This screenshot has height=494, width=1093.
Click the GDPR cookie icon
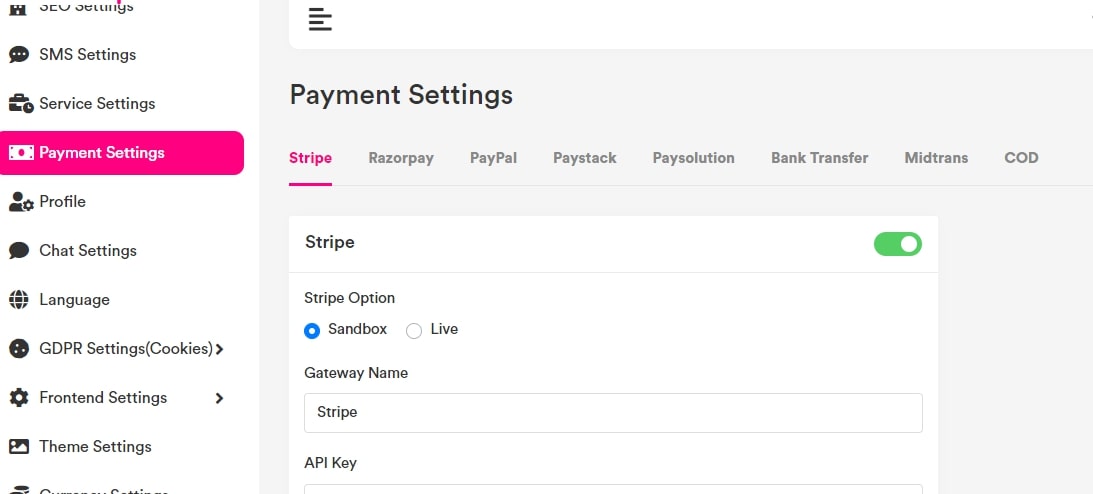click(19, 349)
